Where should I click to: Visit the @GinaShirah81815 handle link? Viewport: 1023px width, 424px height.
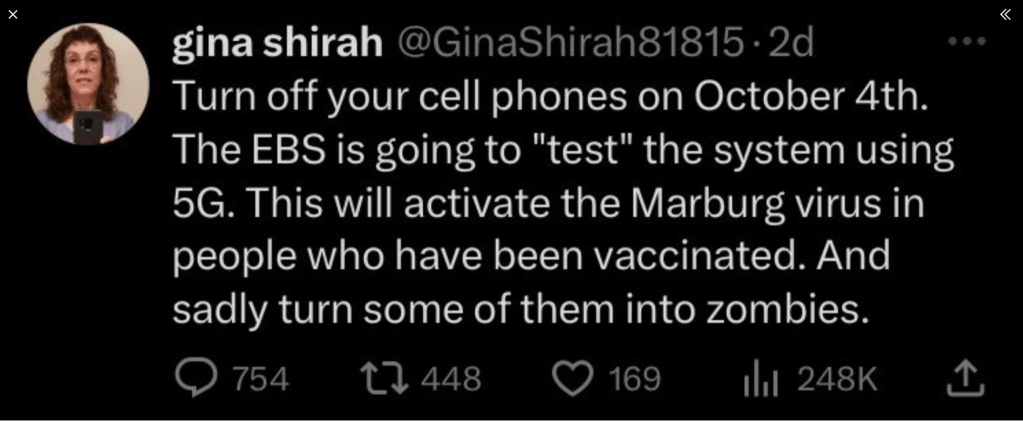coord(569,43)
